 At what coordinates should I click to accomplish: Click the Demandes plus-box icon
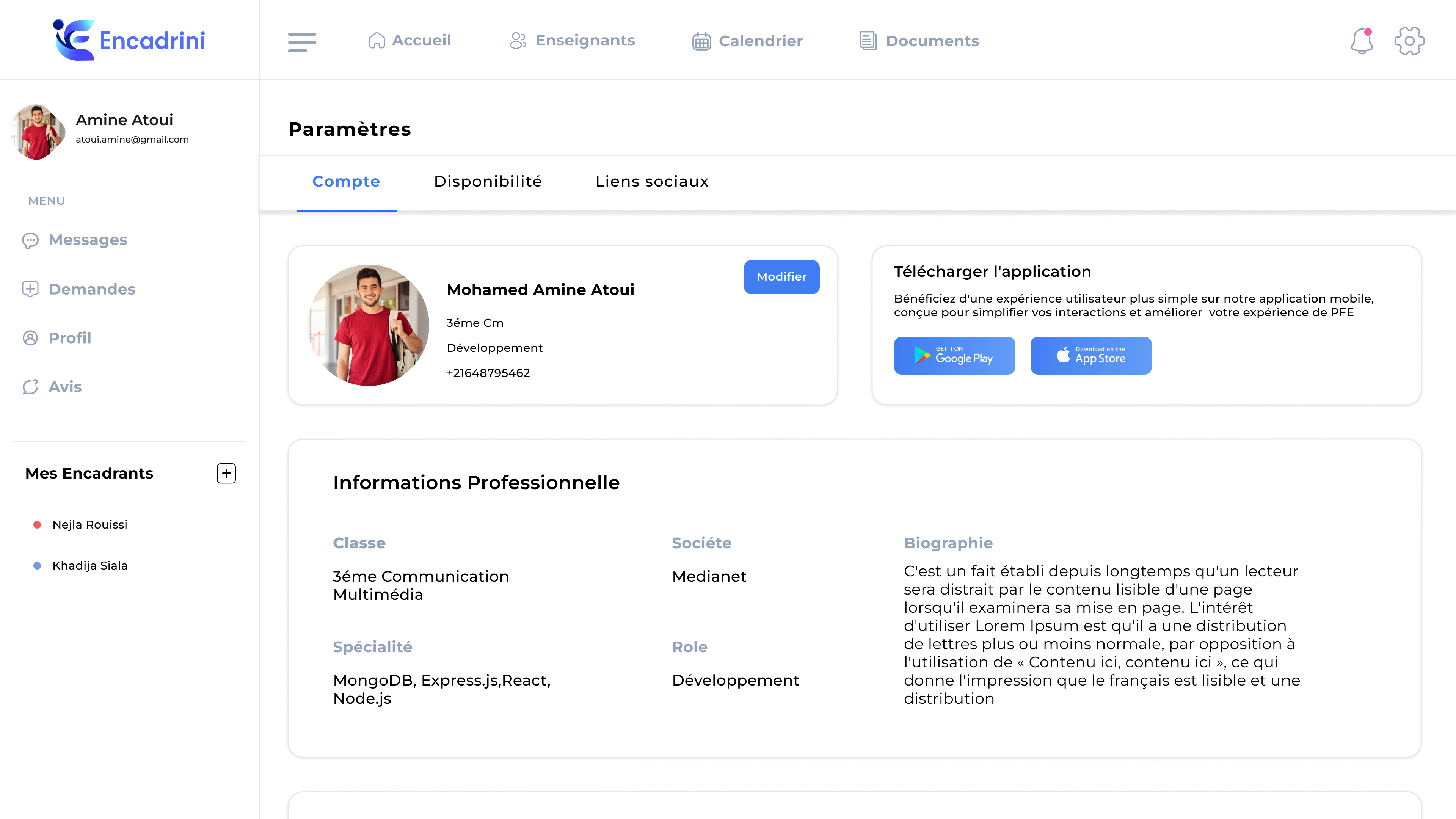(x=30, y=289)
